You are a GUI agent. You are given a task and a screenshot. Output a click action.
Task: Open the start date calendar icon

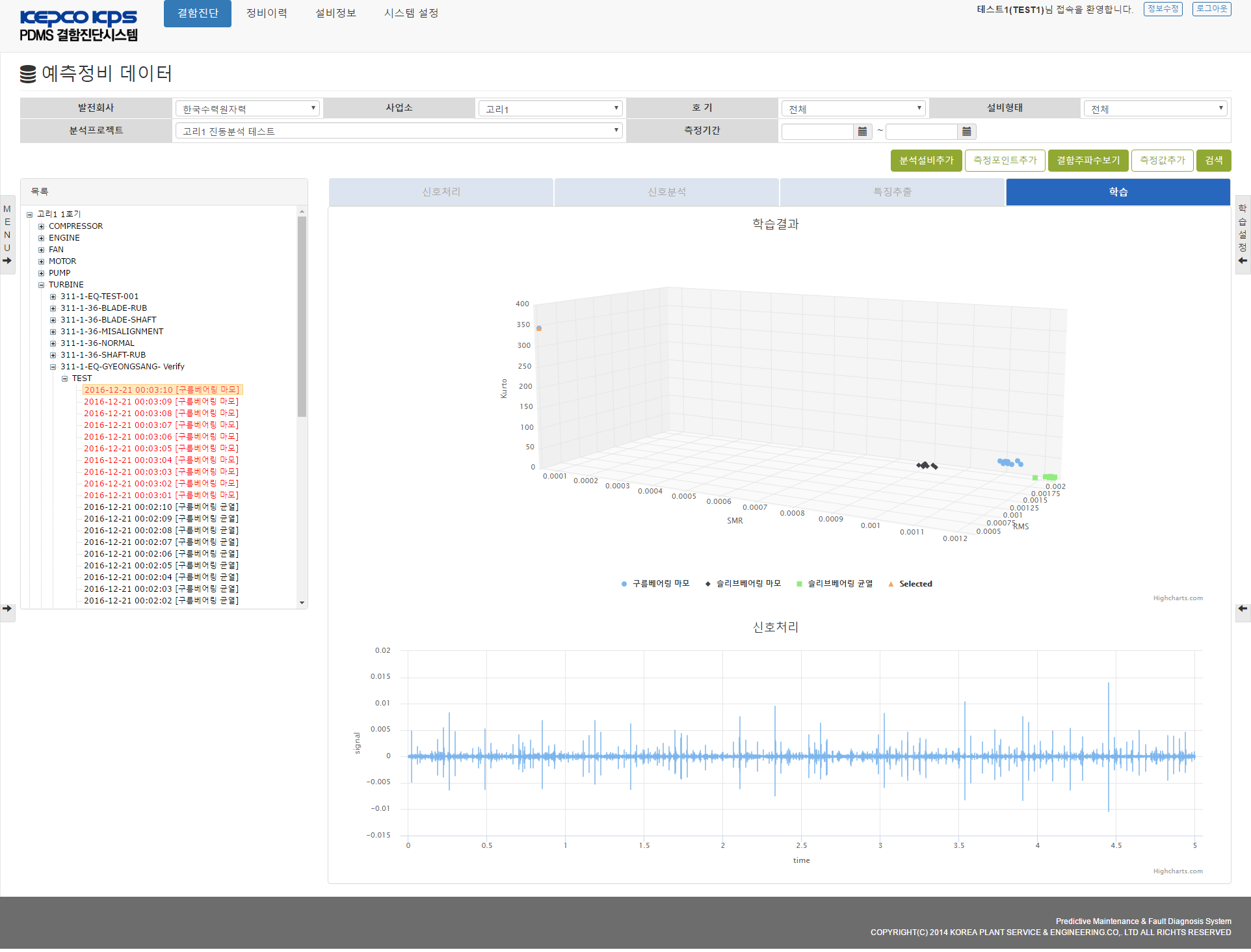pos(862,132)
